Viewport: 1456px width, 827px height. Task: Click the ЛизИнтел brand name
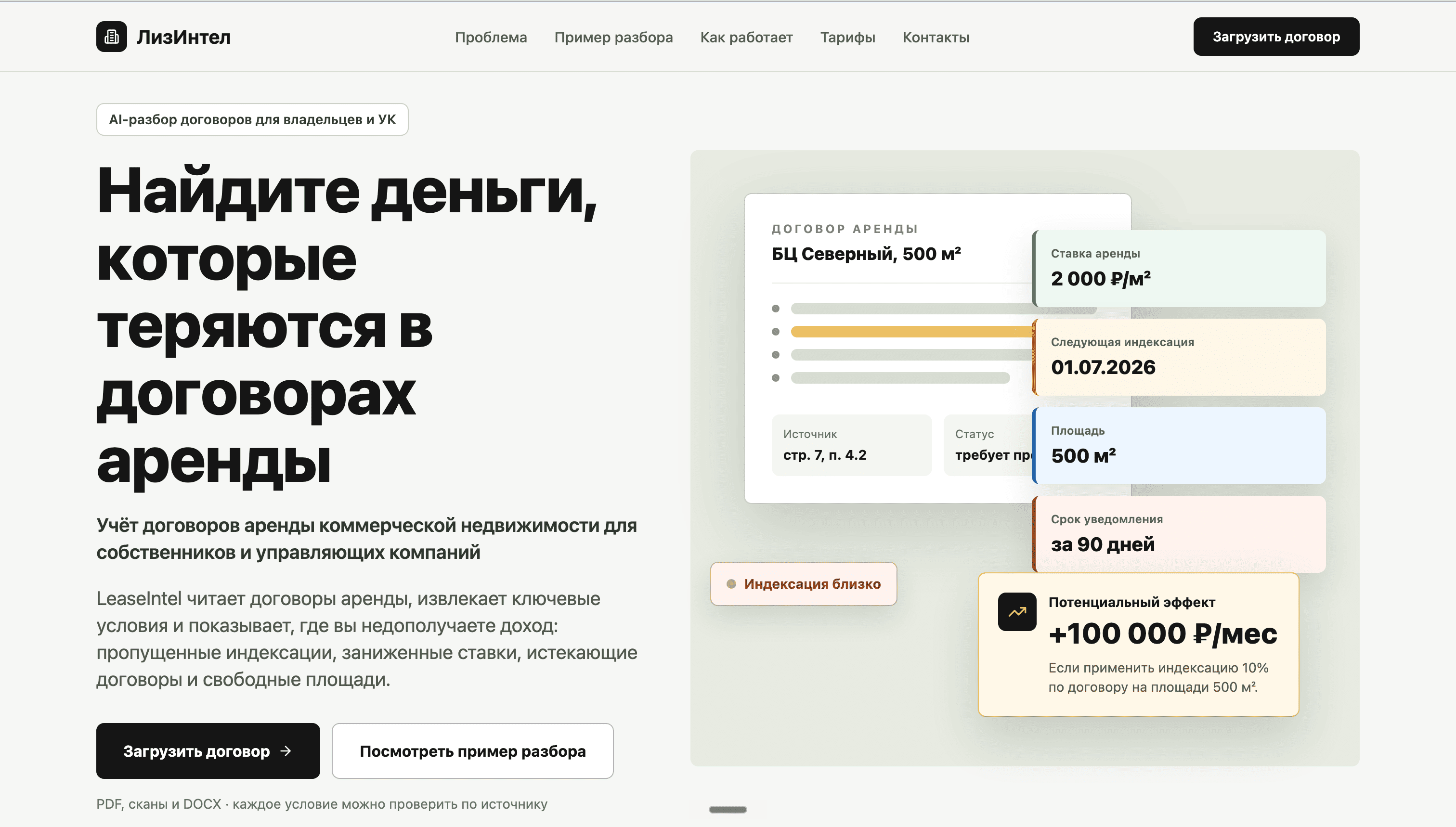pyautogui.click(x=183, y=37)
